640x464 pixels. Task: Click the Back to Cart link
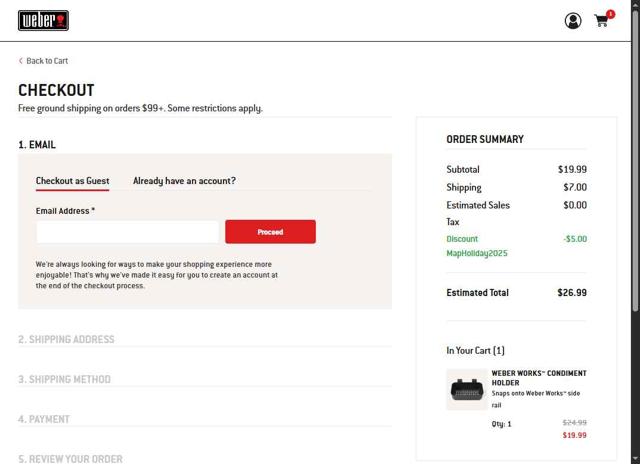pyautogui.click(x=43, y=61)
